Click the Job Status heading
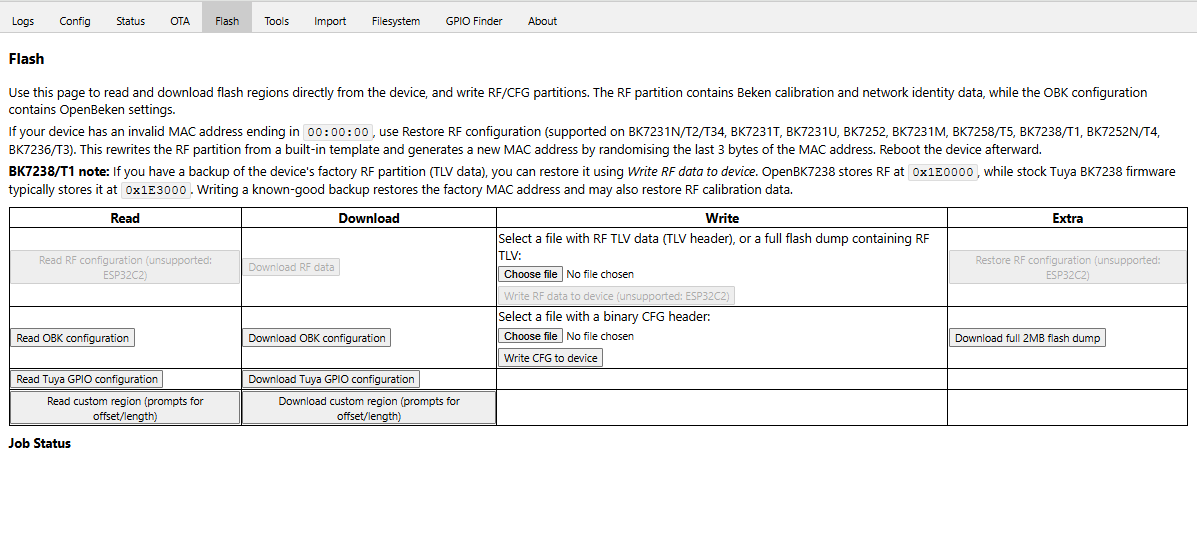Screen dimensions: 1197x542 [x=40, y=444]
